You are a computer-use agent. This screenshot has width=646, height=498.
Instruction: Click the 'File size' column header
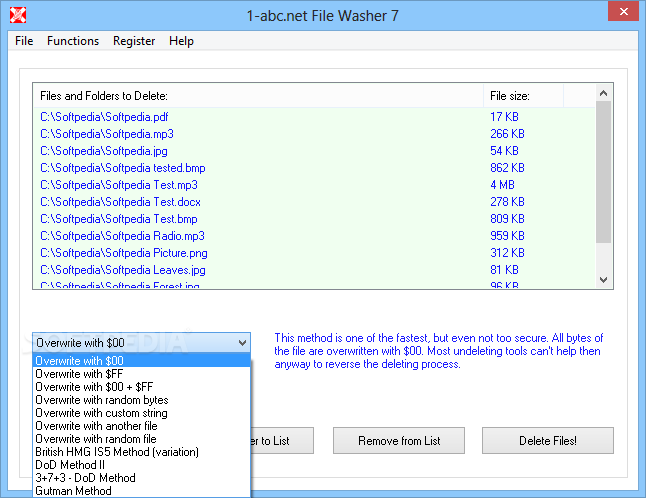pos(523,96)
